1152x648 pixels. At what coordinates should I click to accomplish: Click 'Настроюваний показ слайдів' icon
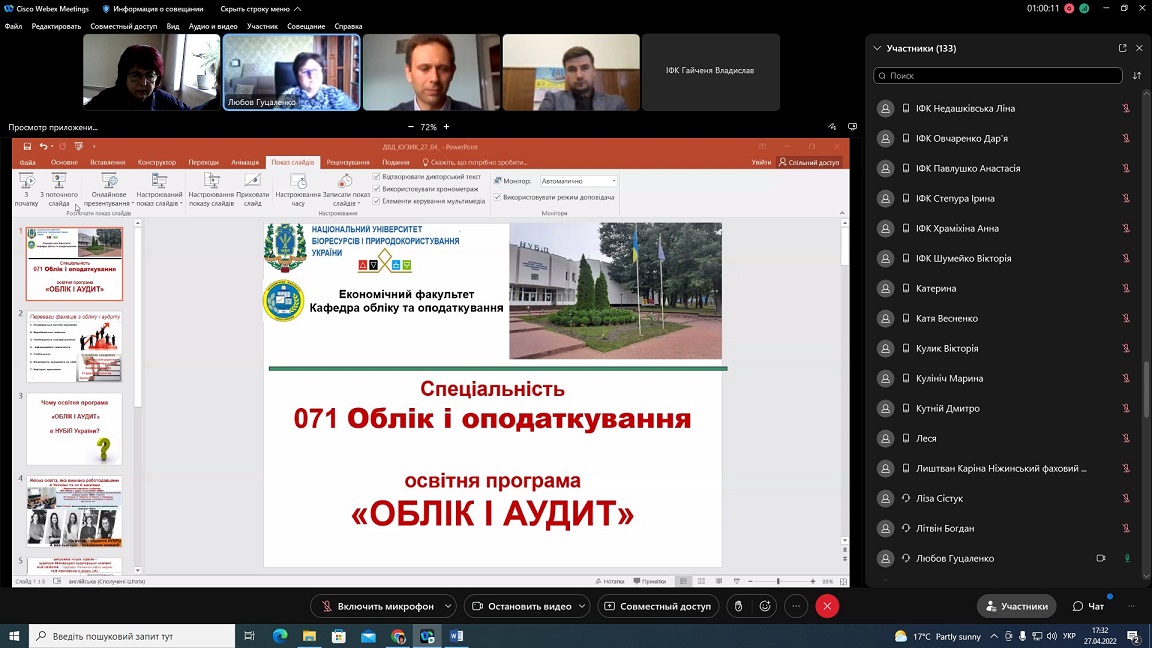[x=159, y=181]
